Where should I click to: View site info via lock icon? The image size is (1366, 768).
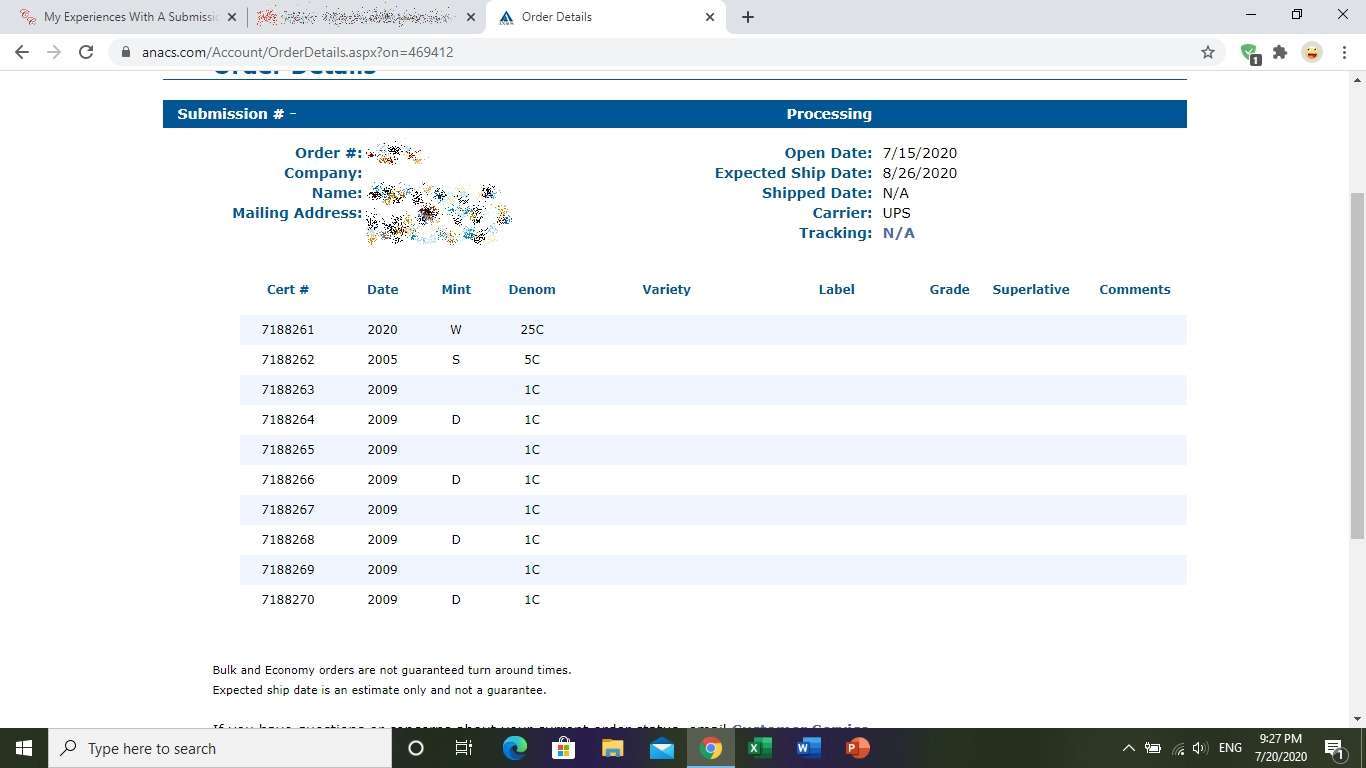(125, 52)
